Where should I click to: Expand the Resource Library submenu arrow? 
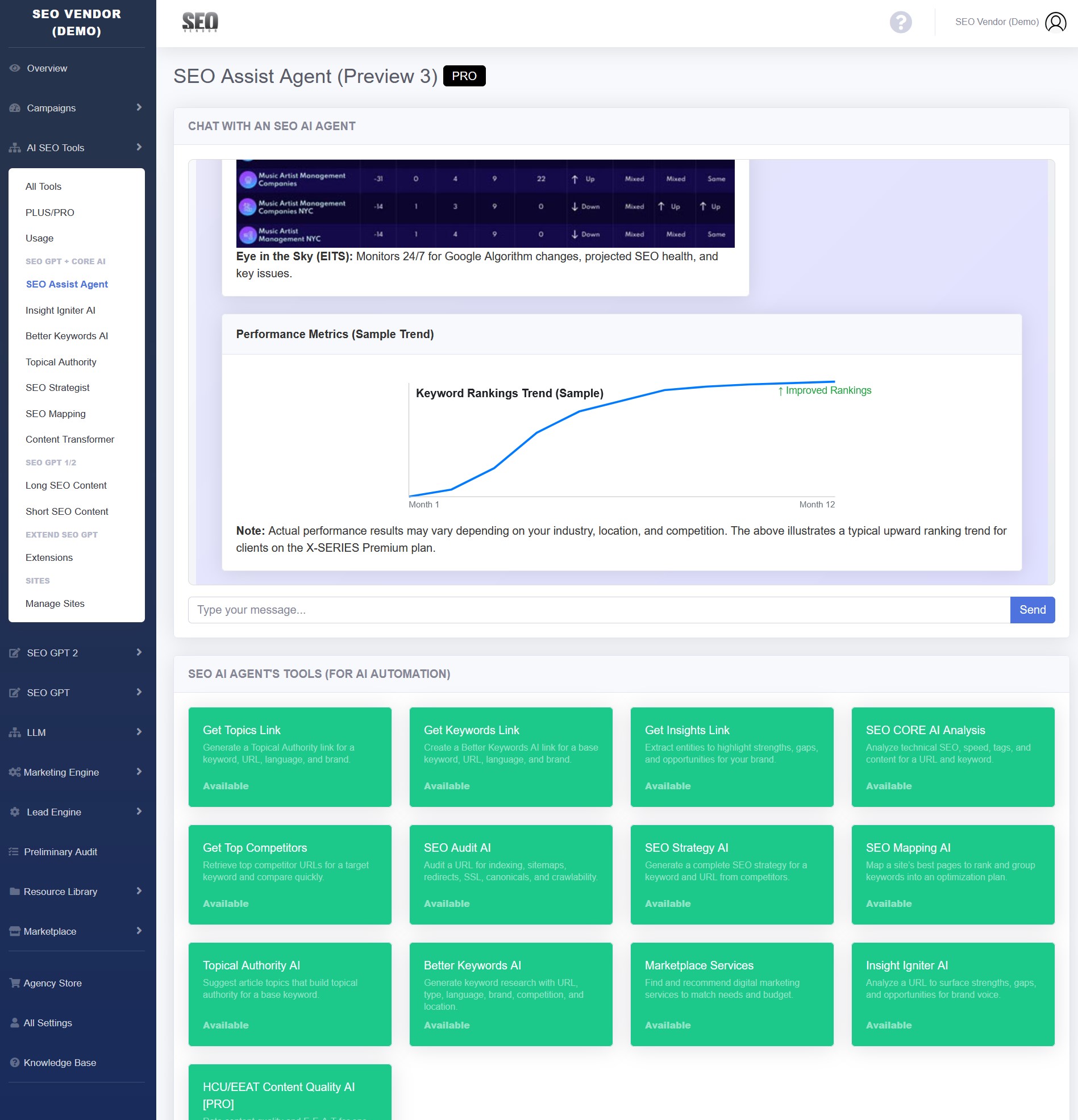[x=139, y=892]
